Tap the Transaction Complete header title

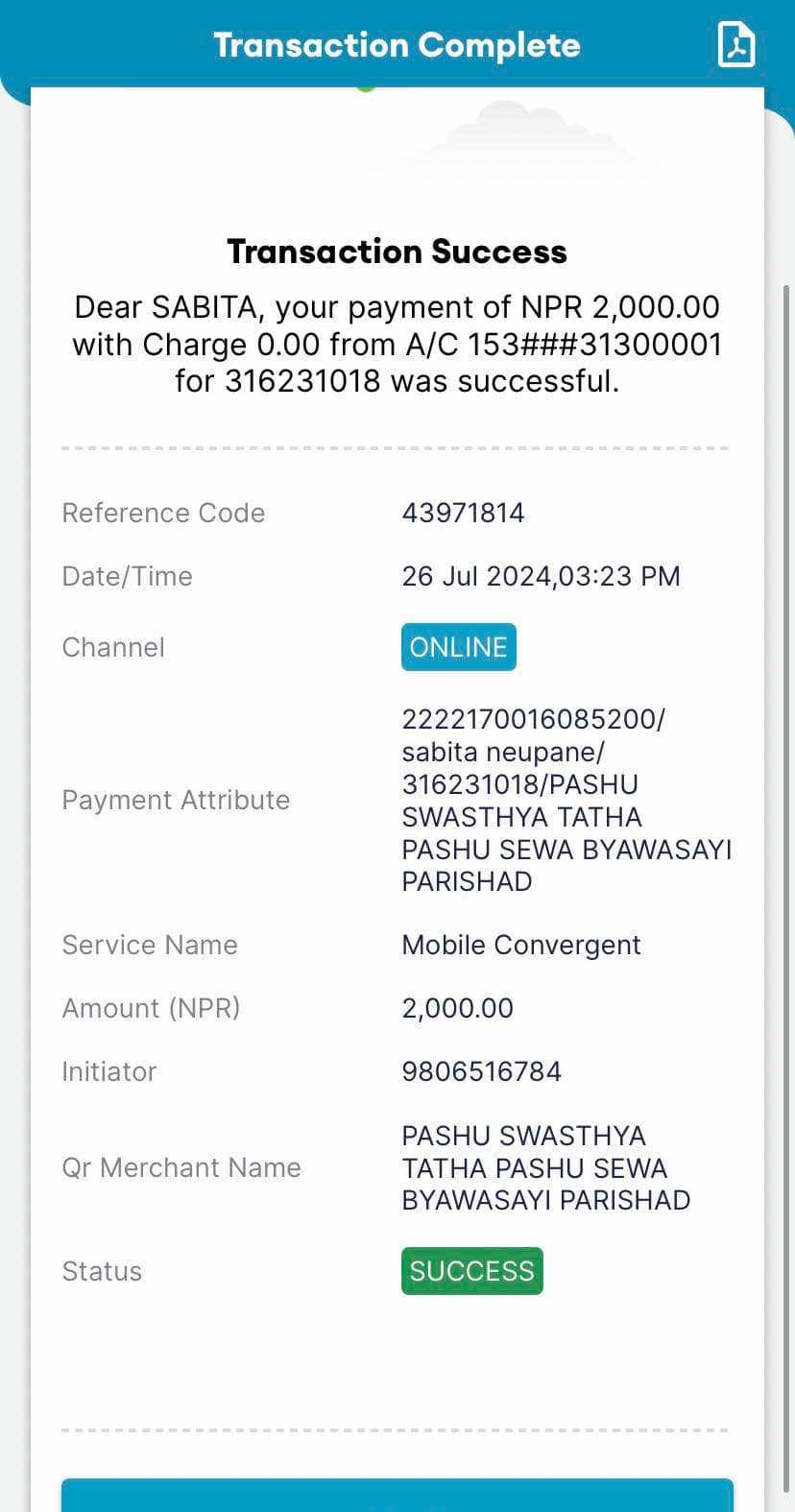pyautogui.click(x=397, y=45)
